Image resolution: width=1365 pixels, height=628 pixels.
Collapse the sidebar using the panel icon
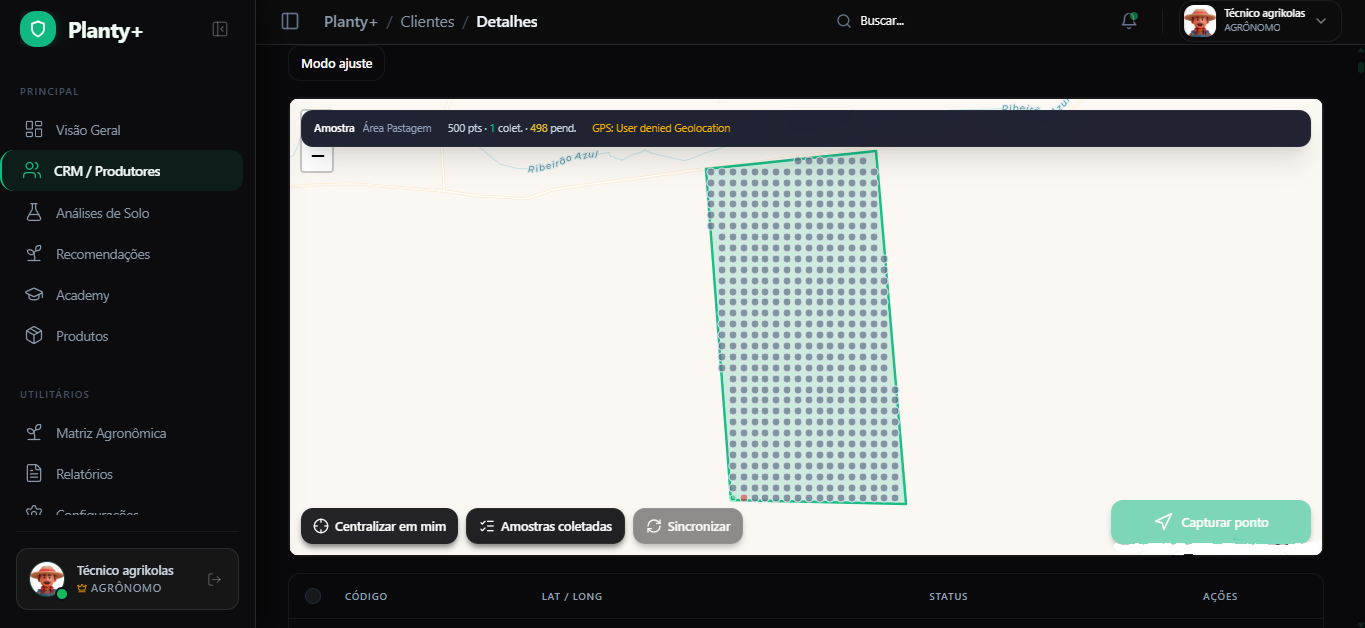220,30
